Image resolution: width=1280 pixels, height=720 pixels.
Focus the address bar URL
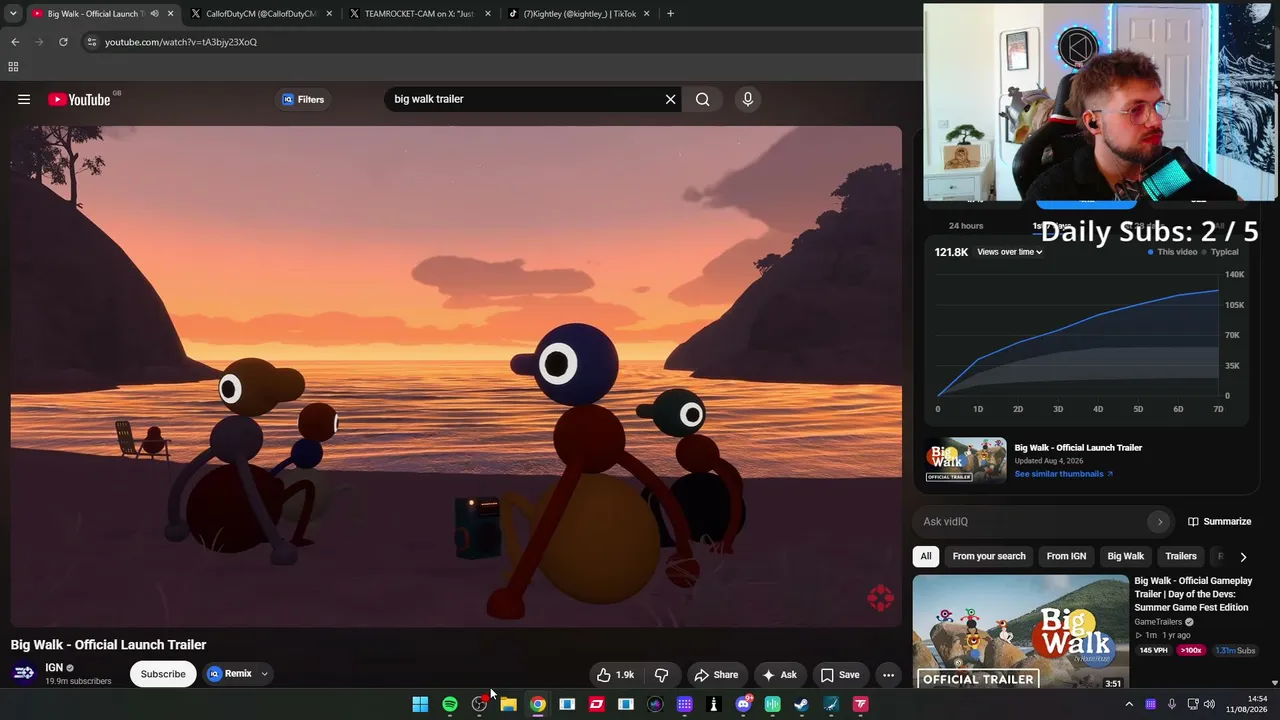[181, 42]
